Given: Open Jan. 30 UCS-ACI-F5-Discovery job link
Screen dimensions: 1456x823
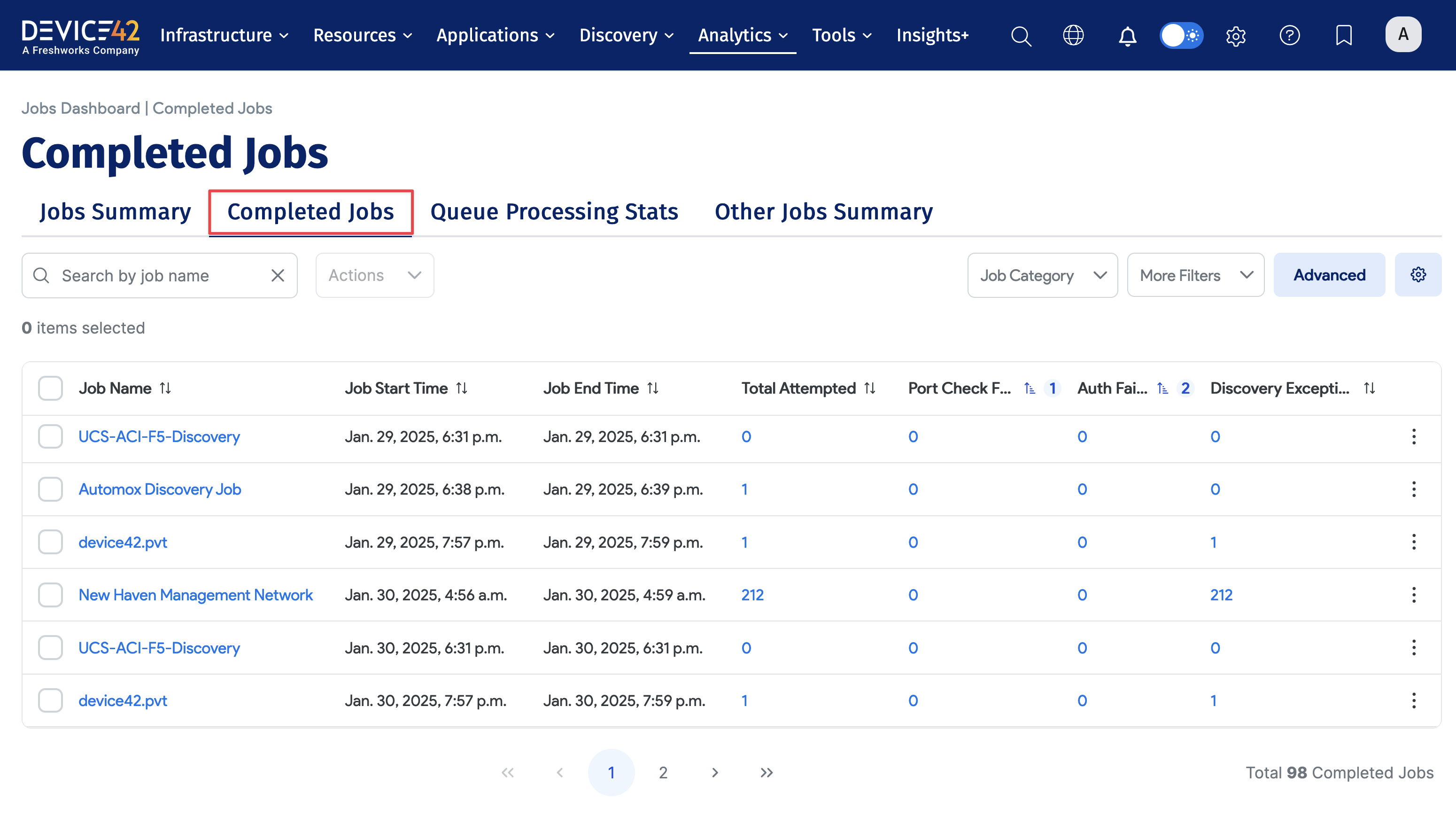Looking at the screenshot, I should tap(159, 648).
